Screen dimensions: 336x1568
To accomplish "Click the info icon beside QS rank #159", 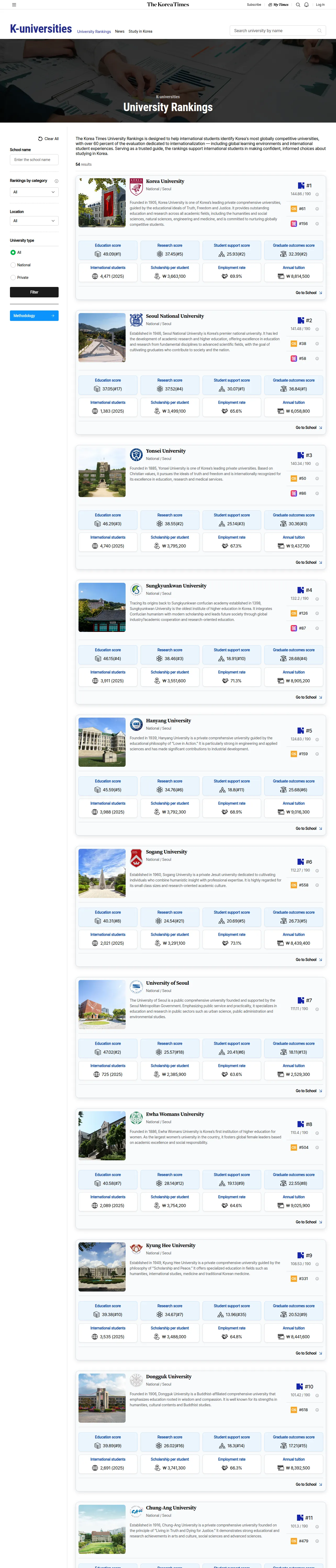I will pos(317,754).
